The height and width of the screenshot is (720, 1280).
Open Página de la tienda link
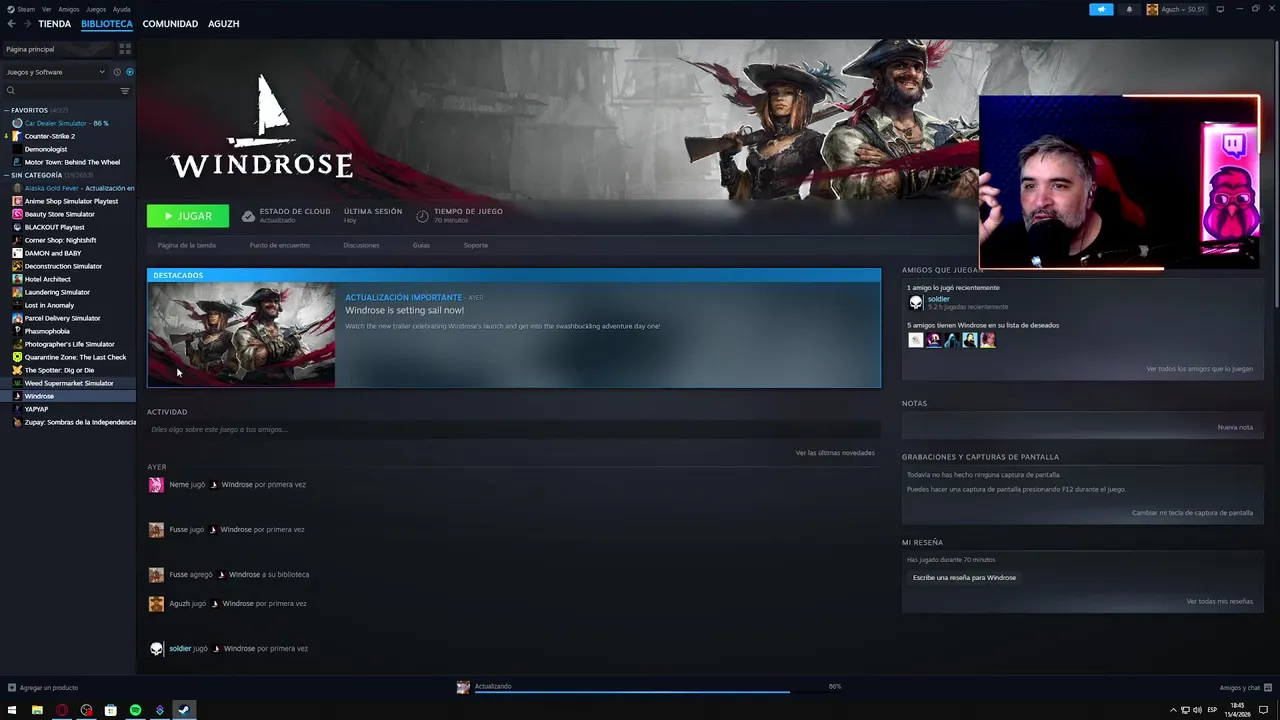[x=187, y=245]
